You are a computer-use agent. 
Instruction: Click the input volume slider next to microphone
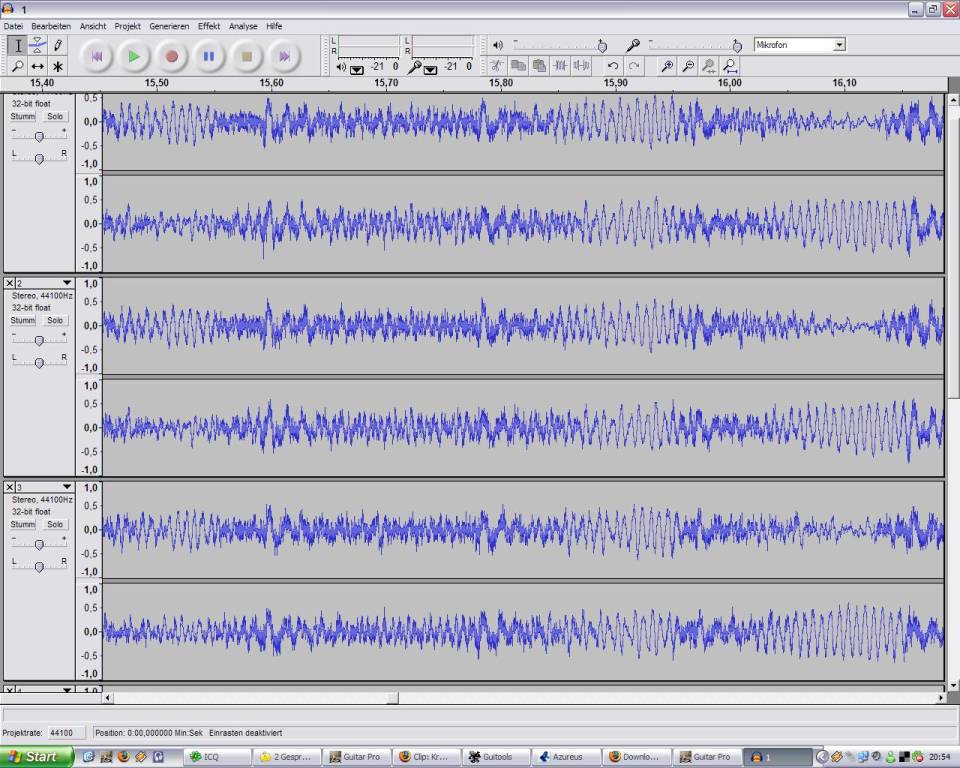(695, 45)
